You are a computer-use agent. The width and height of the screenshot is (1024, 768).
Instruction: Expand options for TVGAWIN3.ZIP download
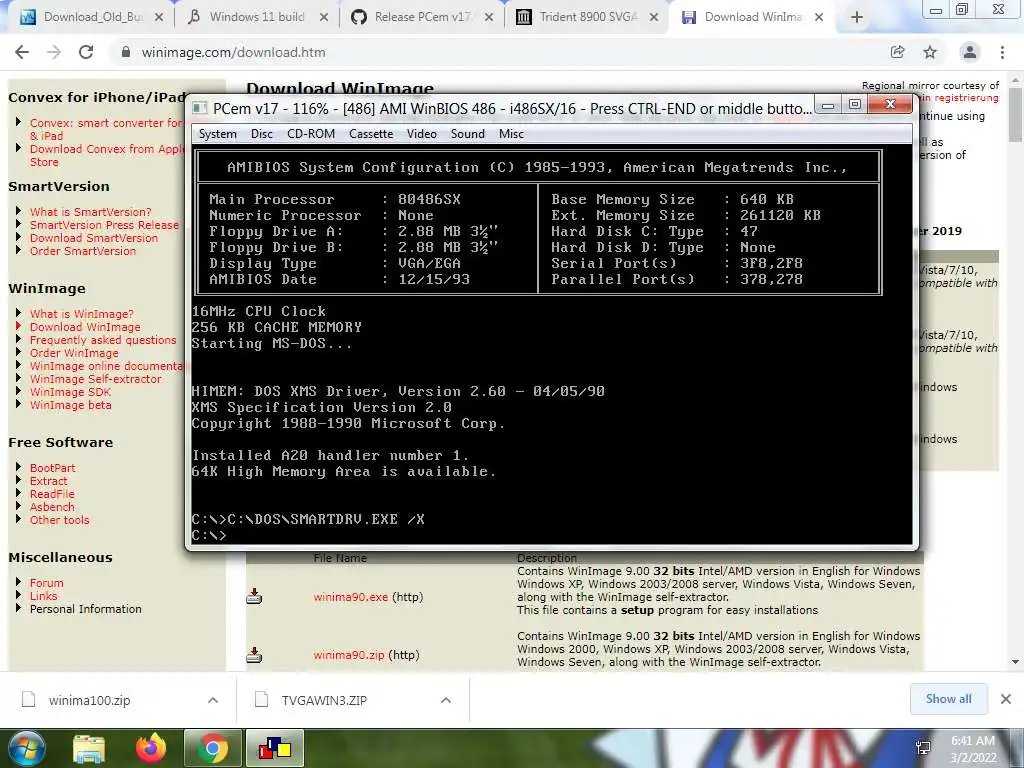pos(446,700)
